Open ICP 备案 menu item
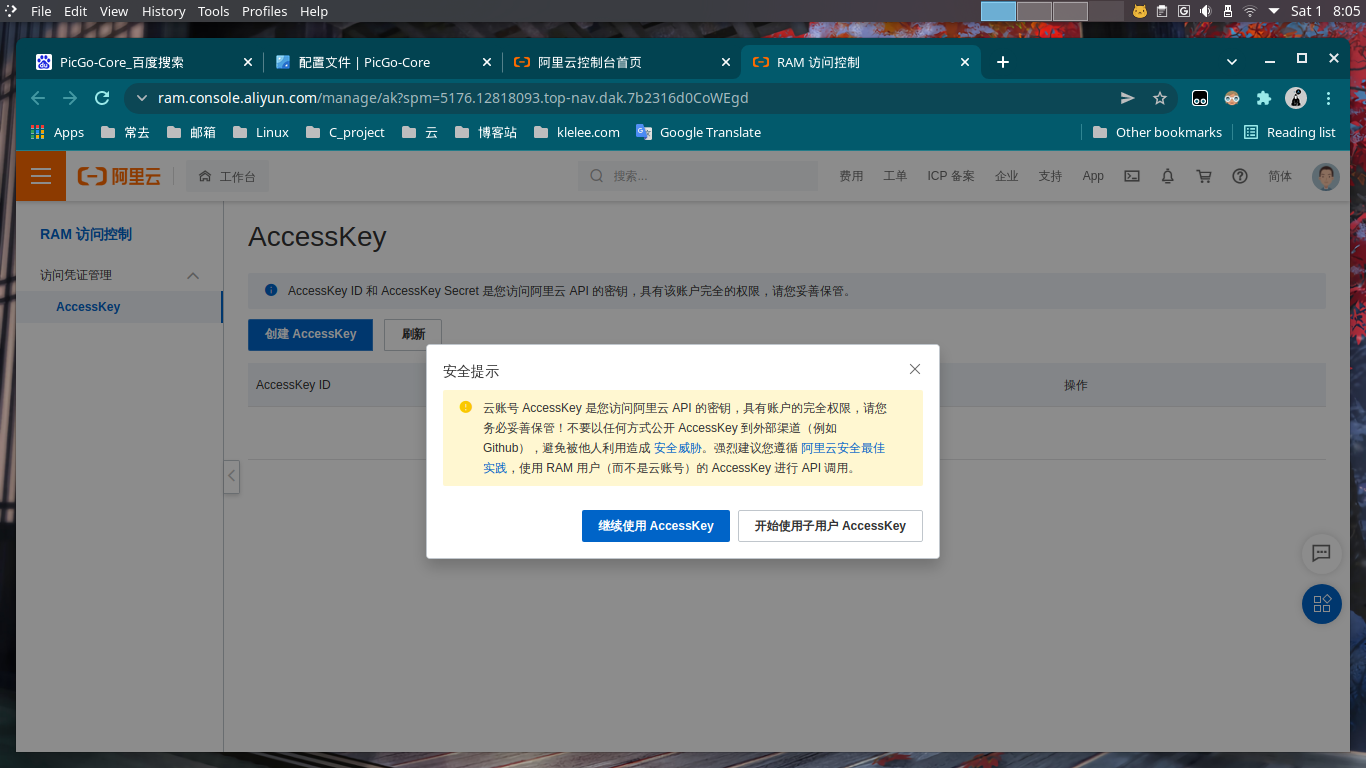Screen dimensions: 1366x768 [x=950, y=176]
